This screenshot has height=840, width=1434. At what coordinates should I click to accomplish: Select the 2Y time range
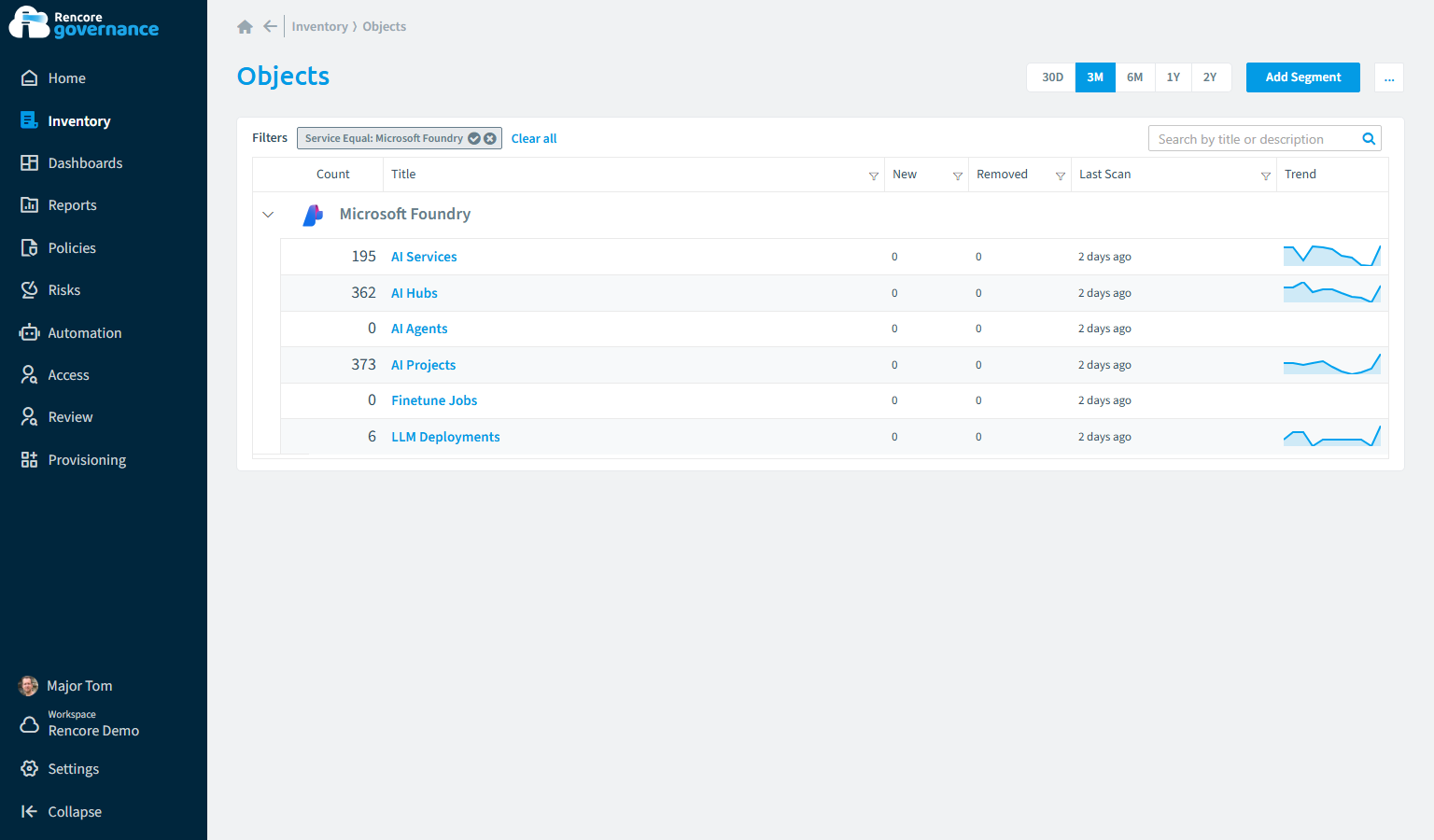pos(1210,77)
